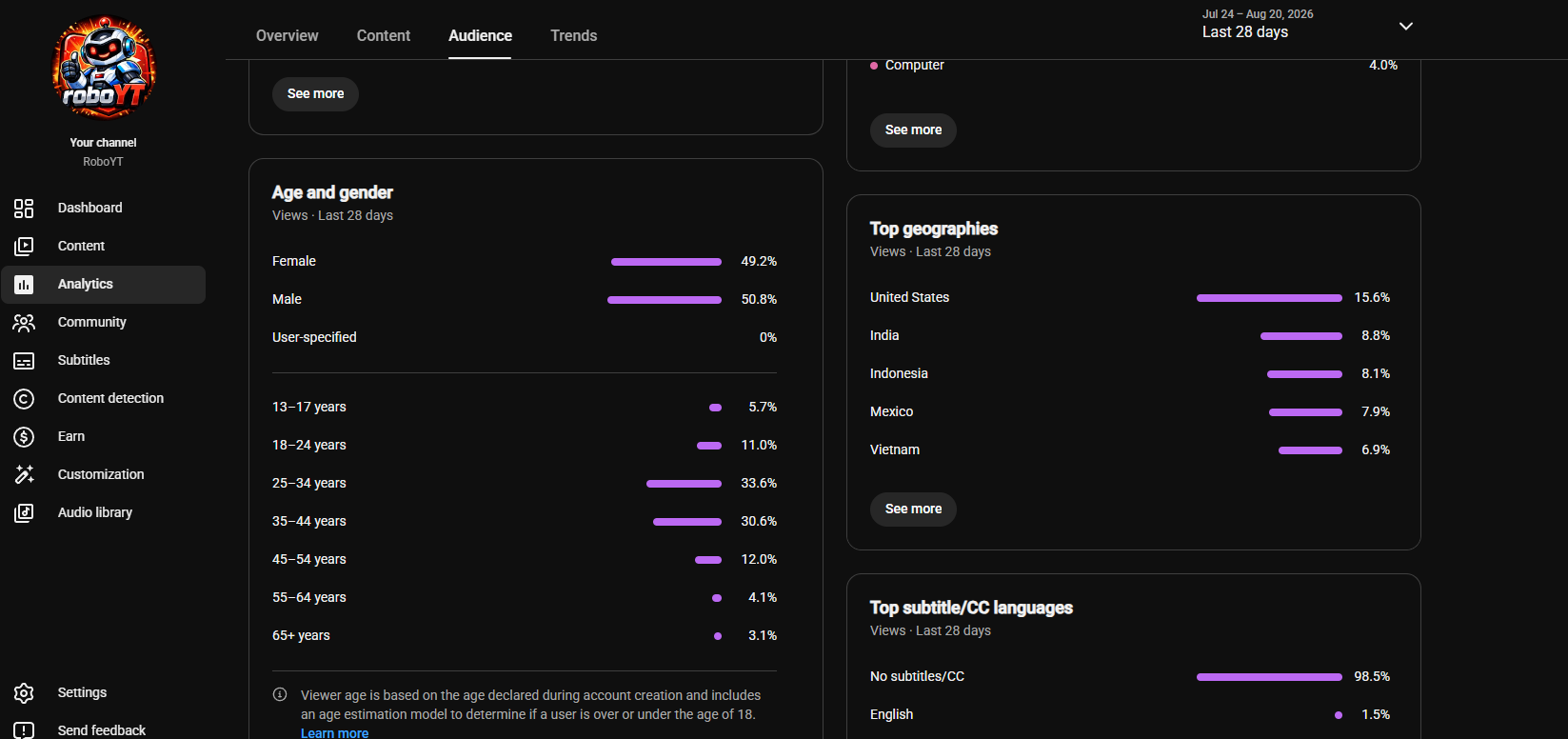1568x739 pixels.
Task: Click the No subtitles/CC bar
Action: coord(1269,677)
